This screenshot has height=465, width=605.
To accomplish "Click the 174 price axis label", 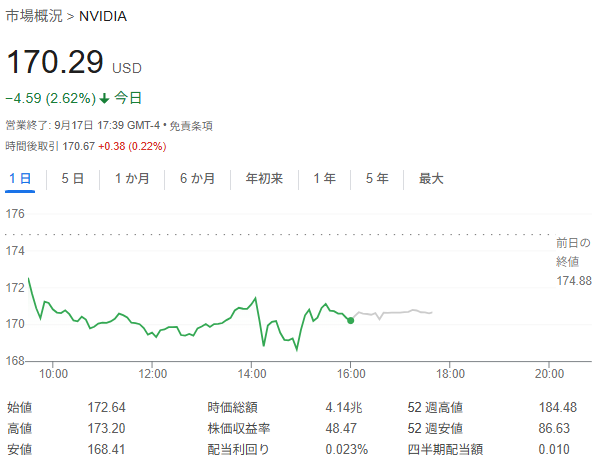I will (x=15, y=251).
